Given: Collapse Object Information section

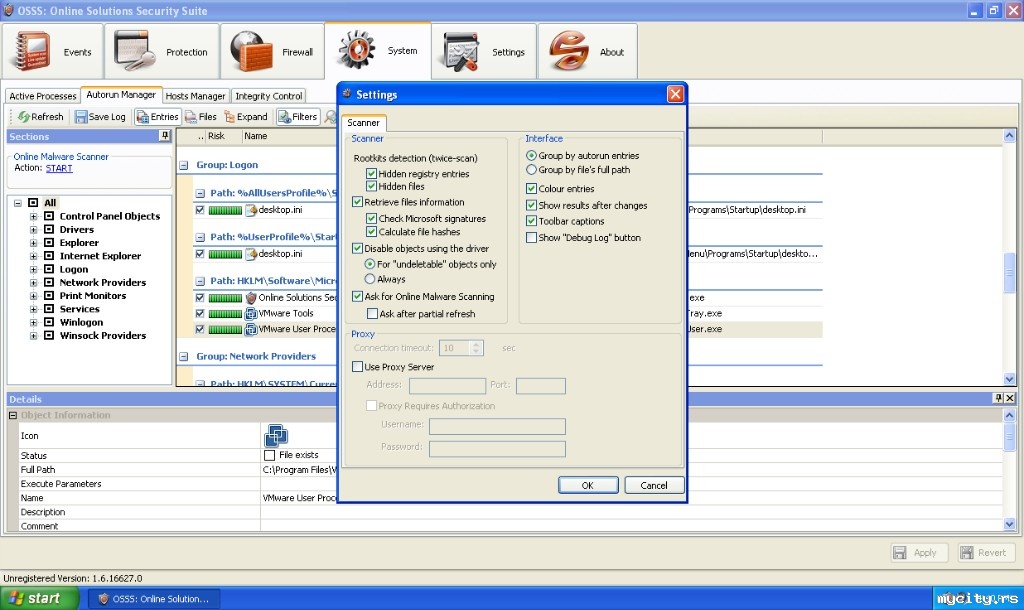Looking at the screenshot, I should click(12, 415).
